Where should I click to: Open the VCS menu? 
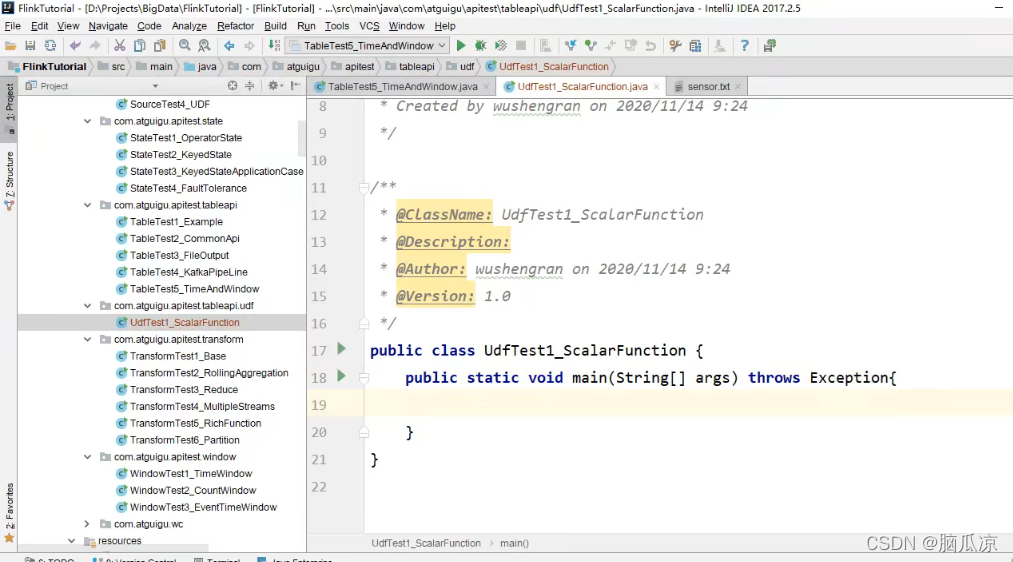[369, 26]
